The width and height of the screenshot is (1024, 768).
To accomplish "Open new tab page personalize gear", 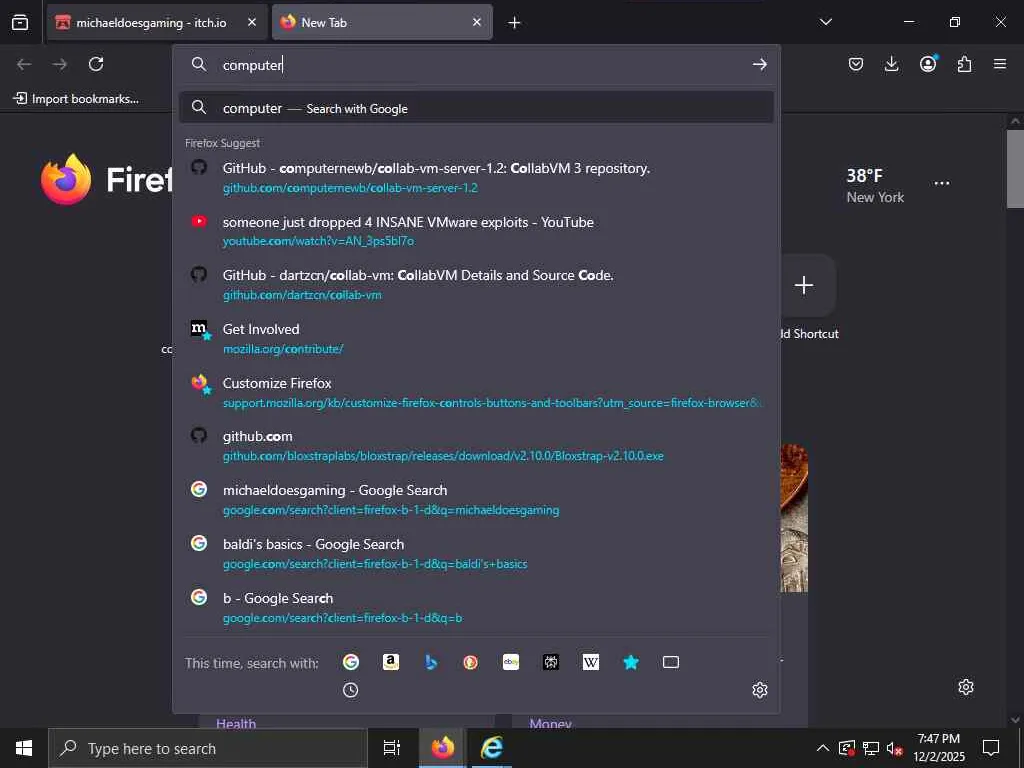I will [x=966, y=687].
